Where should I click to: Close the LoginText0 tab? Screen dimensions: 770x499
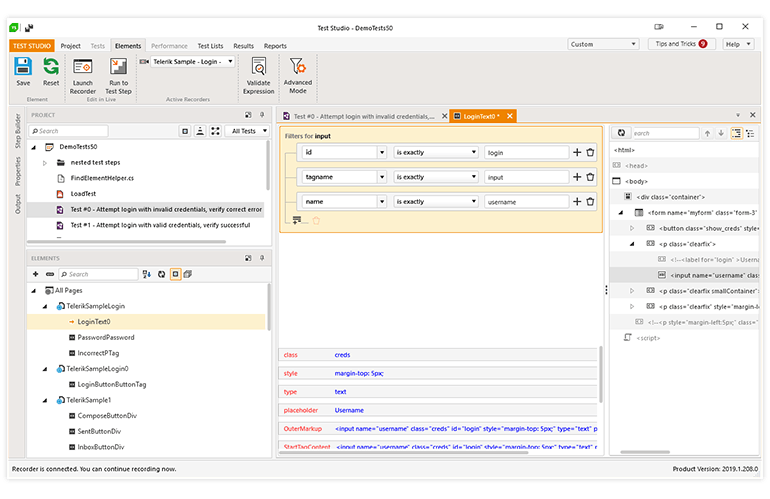click(510, 116)
